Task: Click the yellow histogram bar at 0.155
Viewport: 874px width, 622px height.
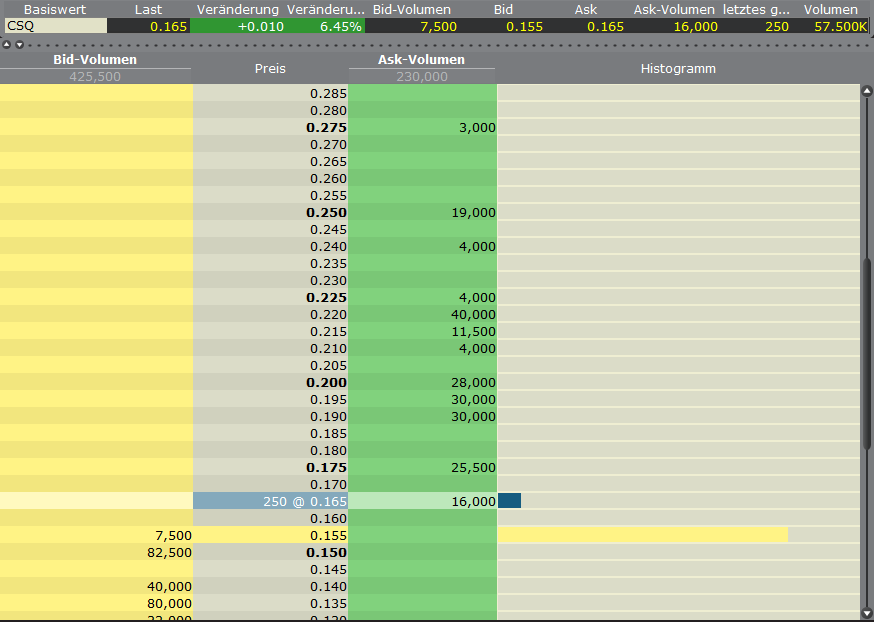Action: (x=642, y=535)
